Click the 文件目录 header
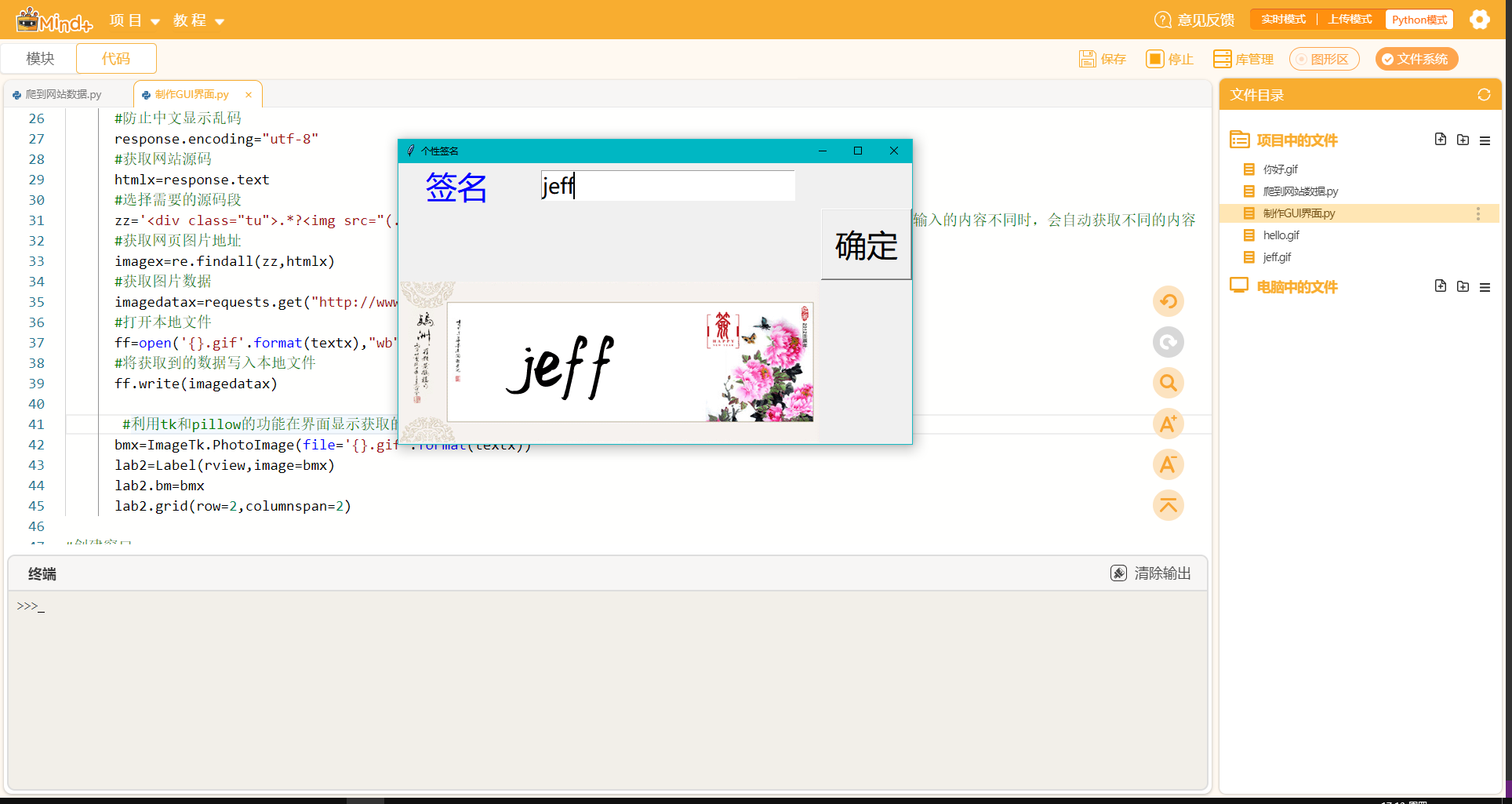Viewport: 1512px width, 804px height. (1257, 95)
